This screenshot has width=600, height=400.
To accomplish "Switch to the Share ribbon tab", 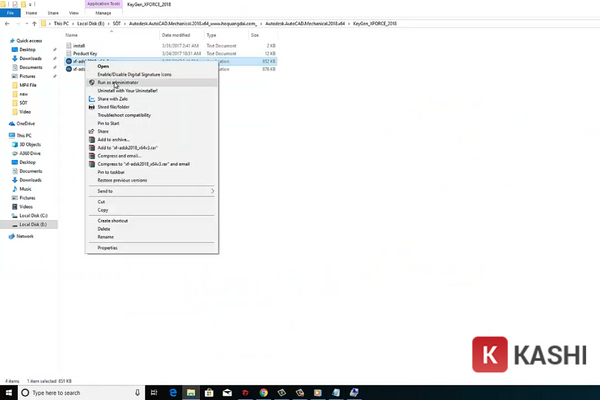I will [x=53, y=13].
